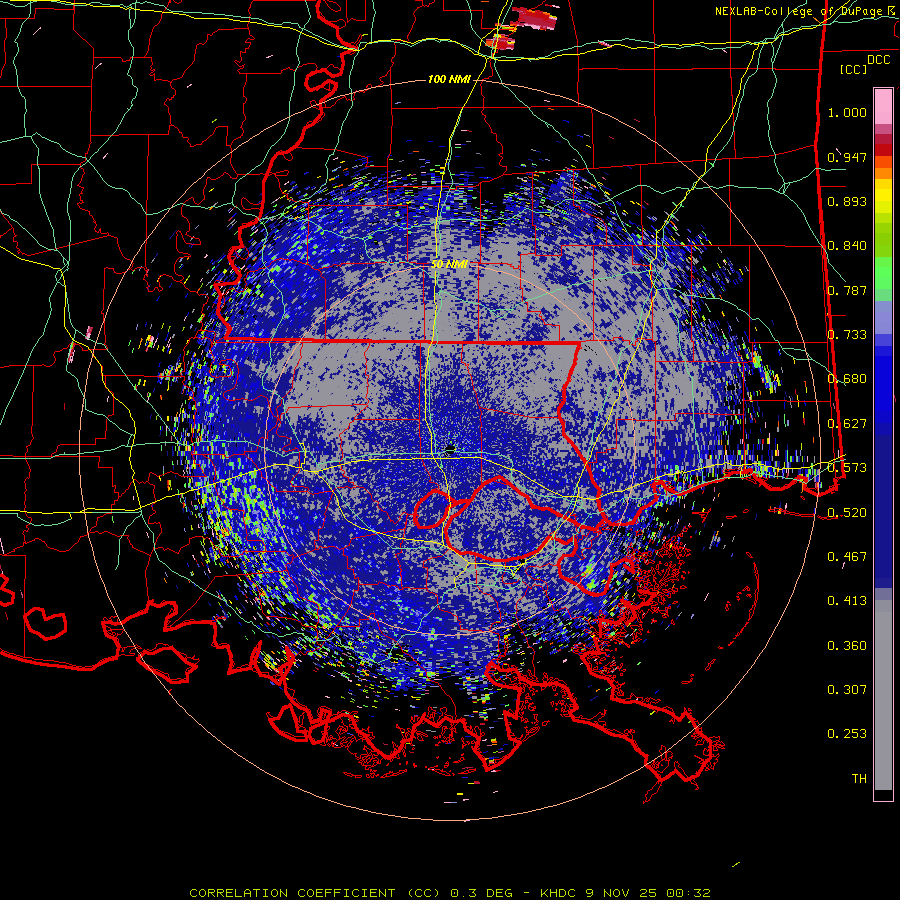Click the 100 NMI range ring label
Viewport: 900px width, 900px height.
448,79
